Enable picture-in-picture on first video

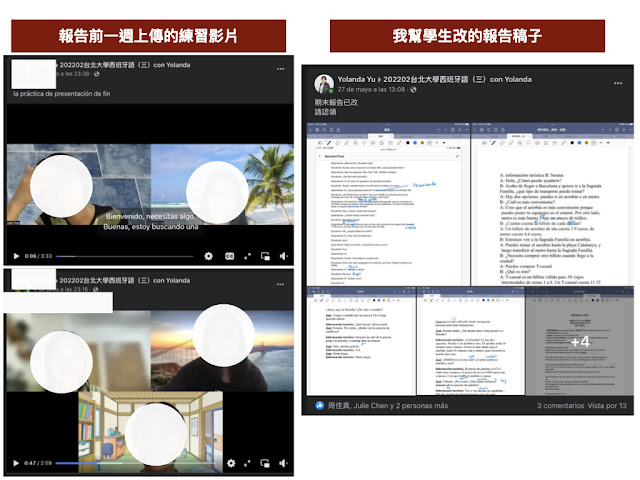point(265,256)
